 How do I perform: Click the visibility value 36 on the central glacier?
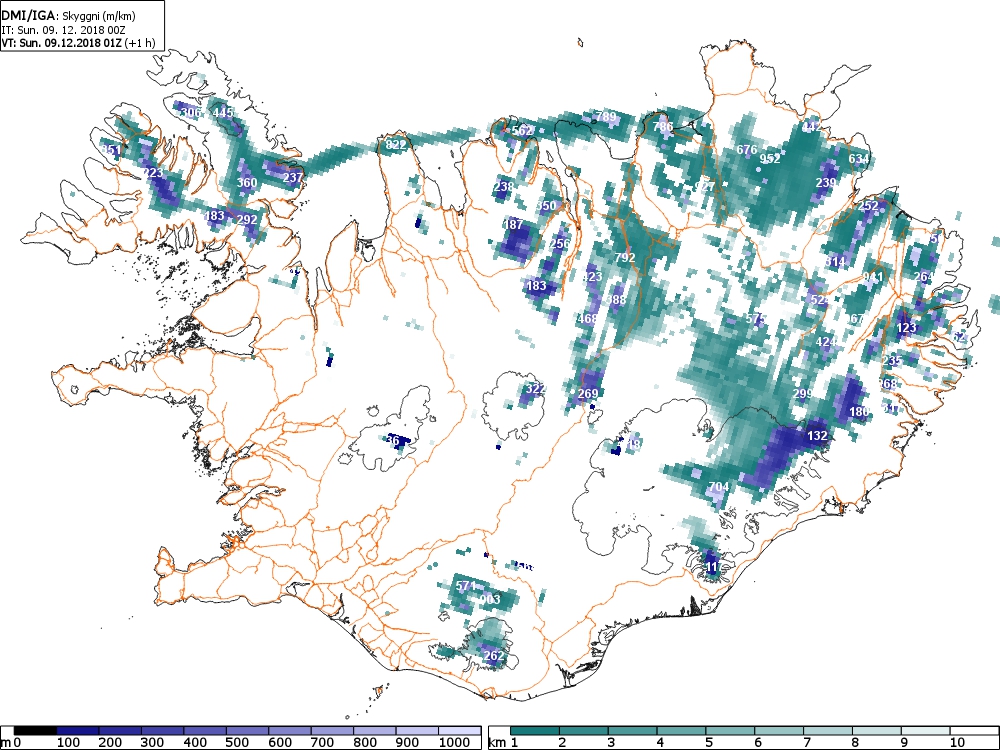pos(393,440)
